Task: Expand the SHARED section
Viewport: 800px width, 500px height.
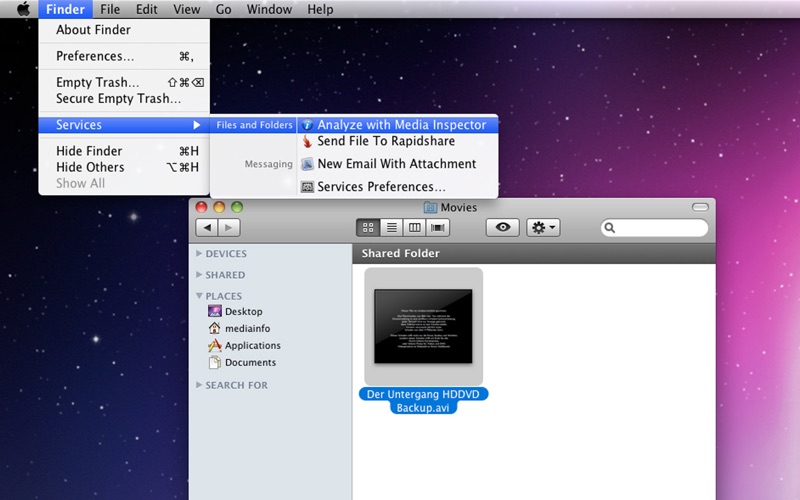Action: 199,274
